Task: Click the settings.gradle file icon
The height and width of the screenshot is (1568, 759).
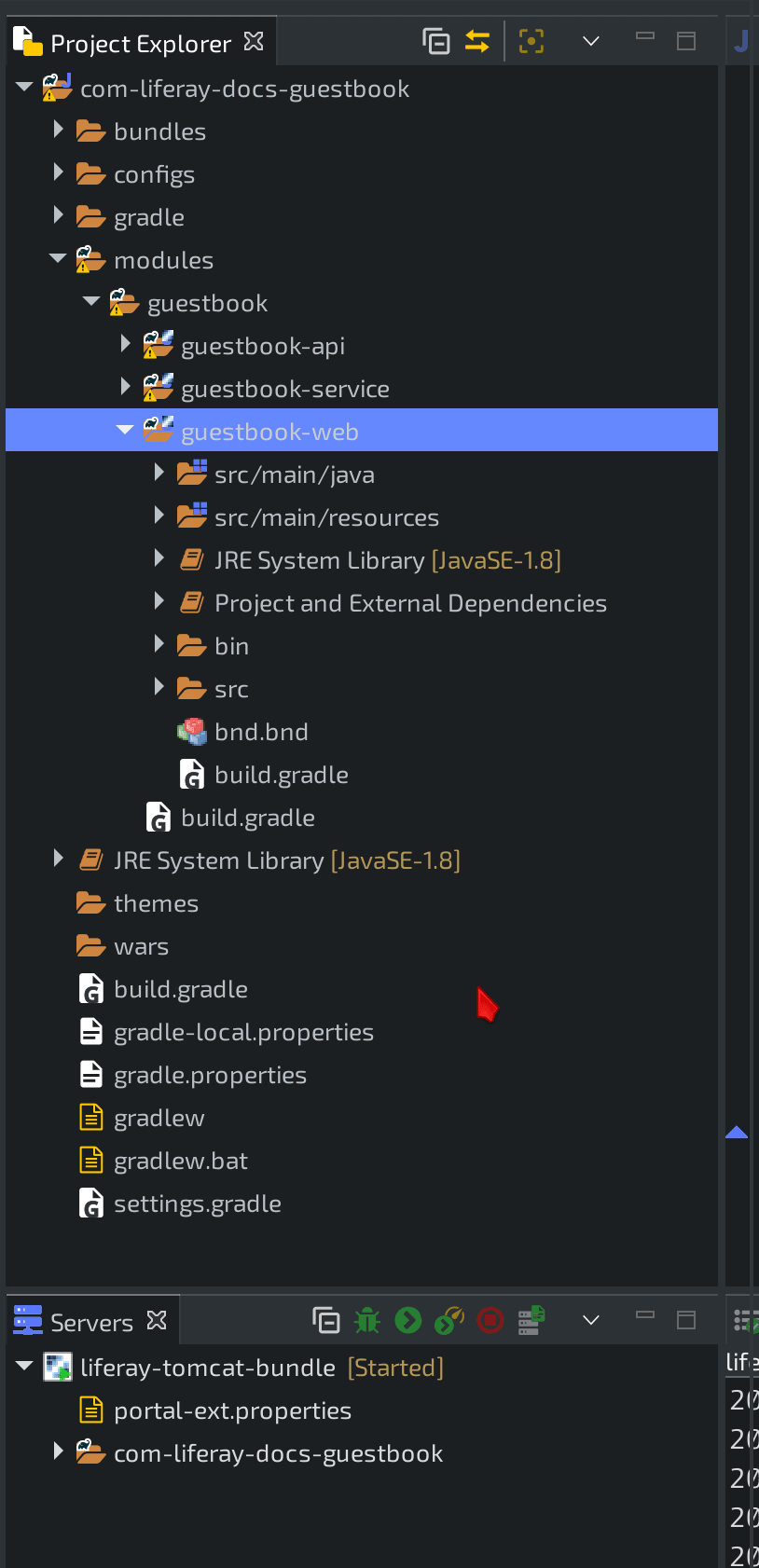Action: coord(91,1204)
